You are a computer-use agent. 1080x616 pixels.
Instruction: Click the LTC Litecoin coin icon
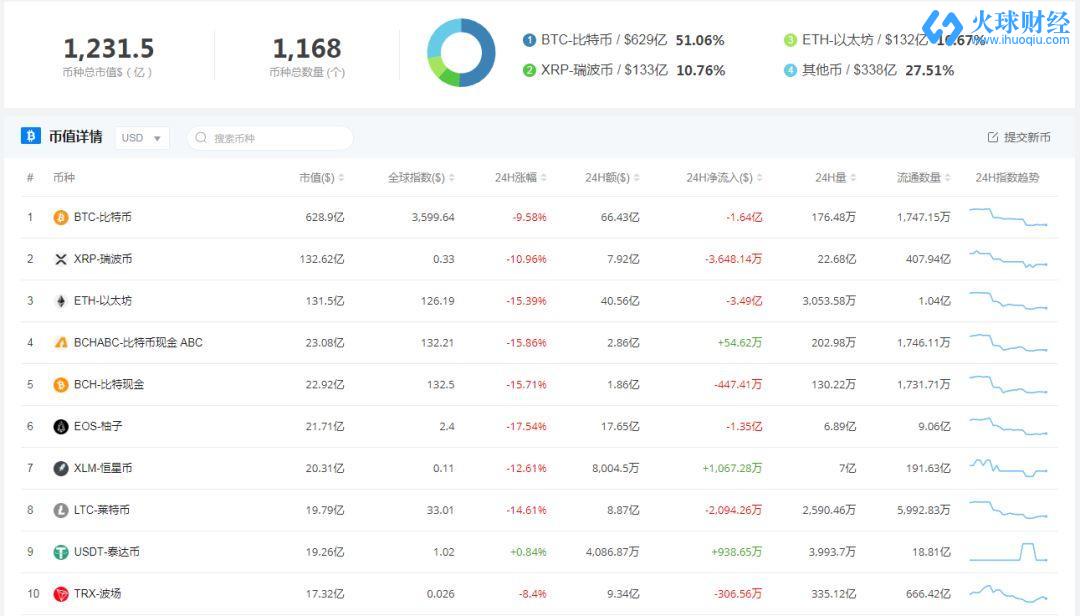coord(61,511)
